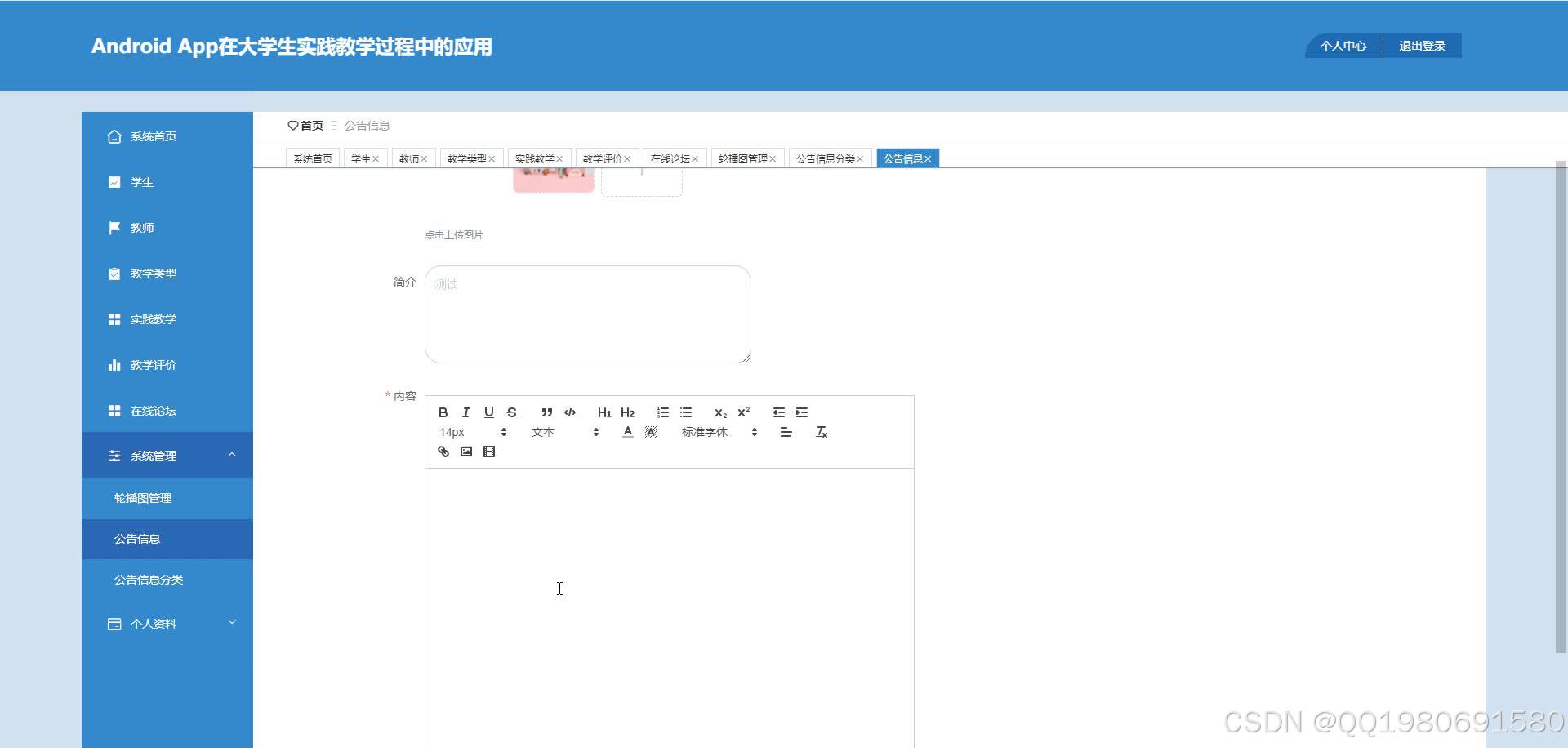This screenshot has height=748, width=1568.
Task: Toggle underline formatting
Action: point(489,412)
